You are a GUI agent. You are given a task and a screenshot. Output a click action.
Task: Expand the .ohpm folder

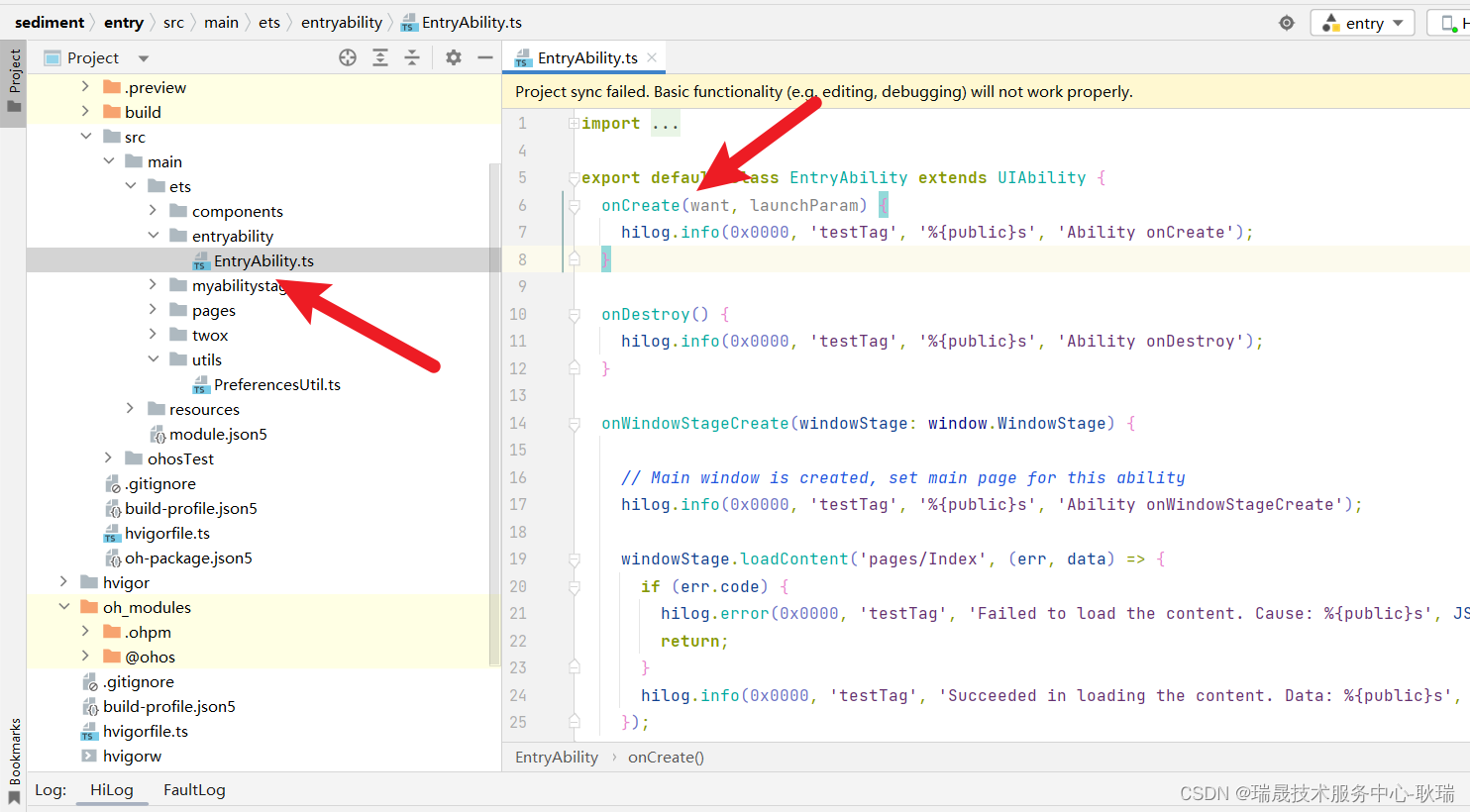85,632
